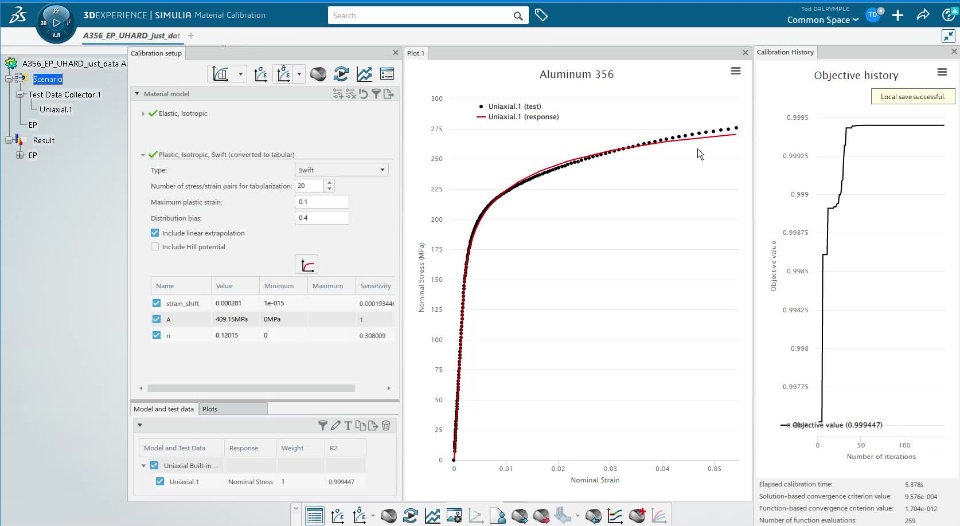960x526 pixels.
Task: Select the A356_EP_UHARD_just_dat tab
Action: tap(131, 36)
